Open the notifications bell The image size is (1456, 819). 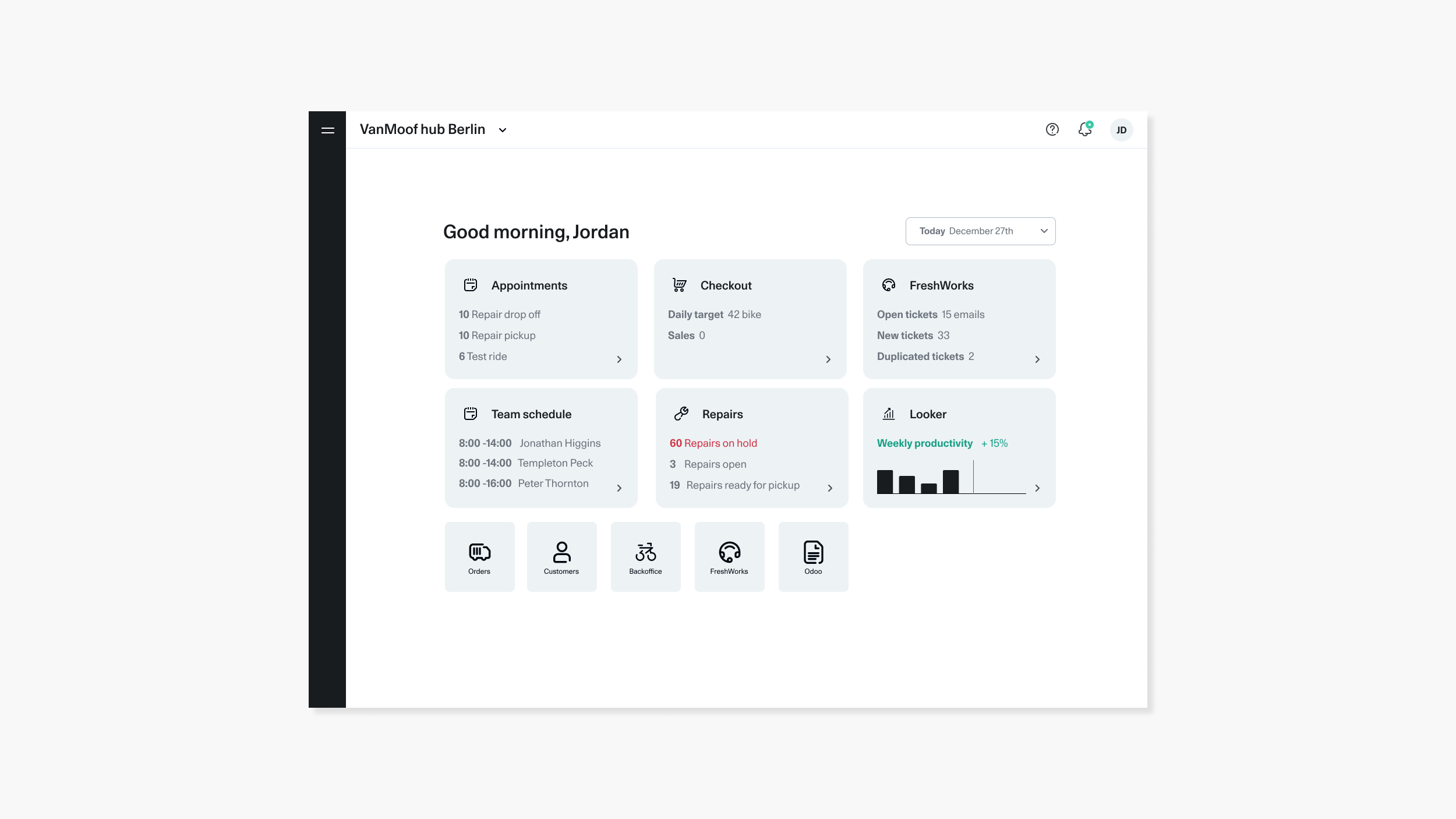click(x=1085, y=129)
